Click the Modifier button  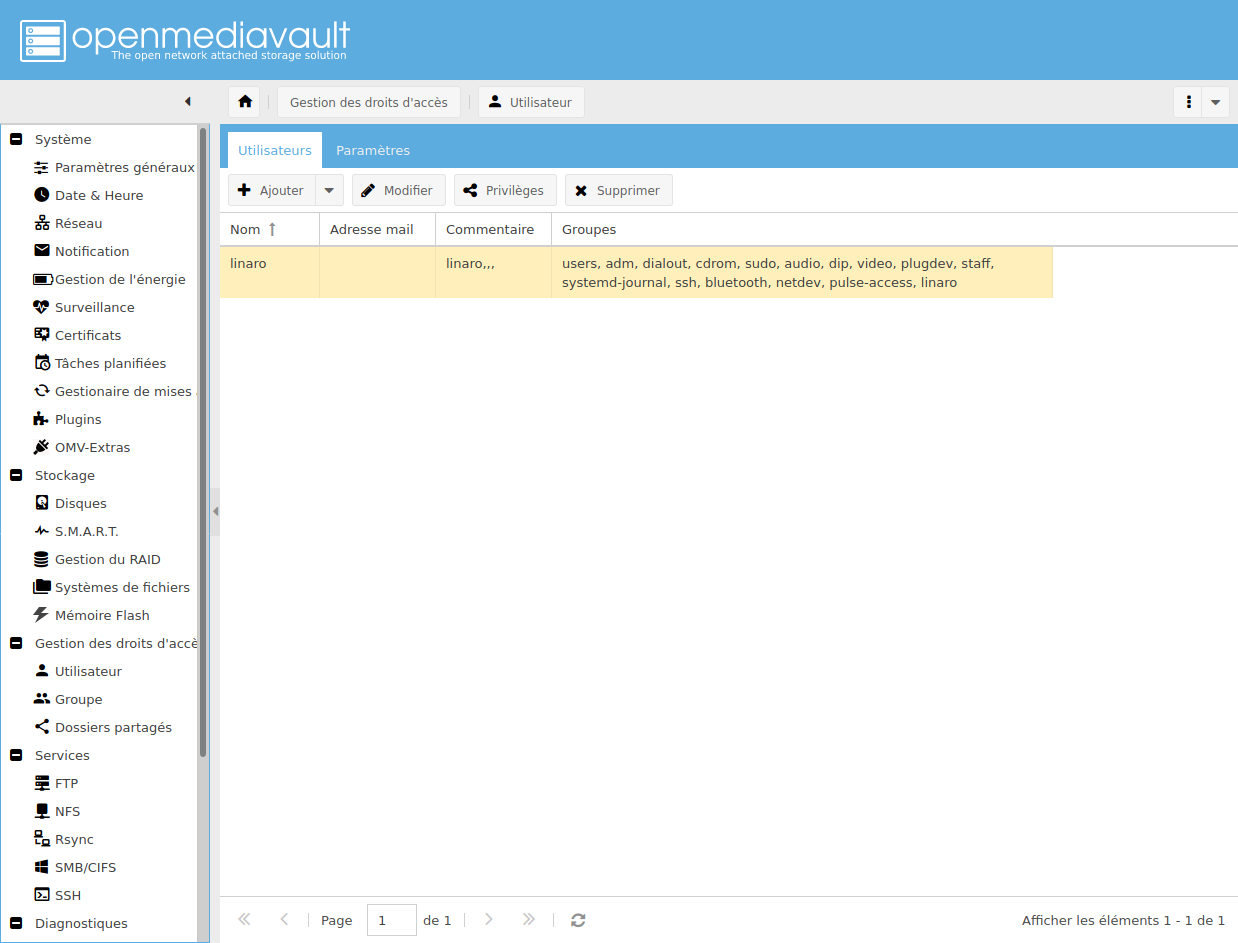click(x=398, y=190)
